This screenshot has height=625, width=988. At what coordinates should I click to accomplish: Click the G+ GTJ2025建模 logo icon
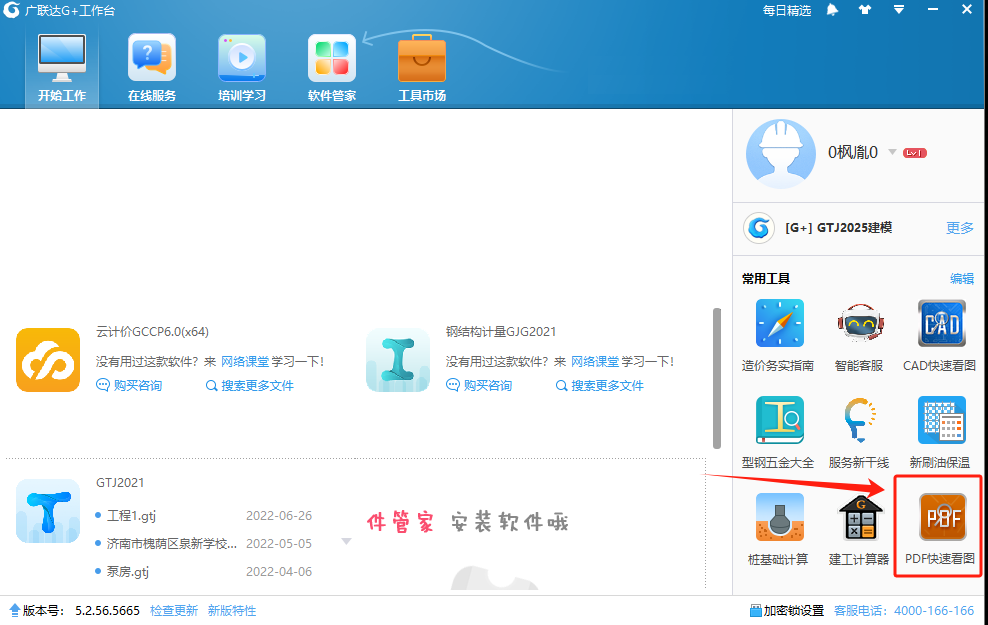click(759, 227)
